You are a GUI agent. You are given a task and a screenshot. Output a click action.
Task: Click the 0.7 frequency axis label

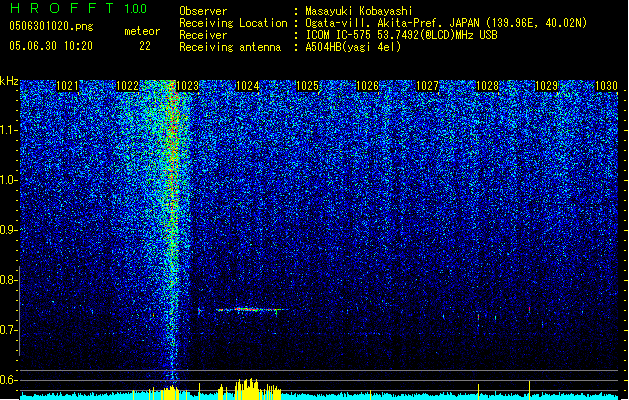point(8,330)
